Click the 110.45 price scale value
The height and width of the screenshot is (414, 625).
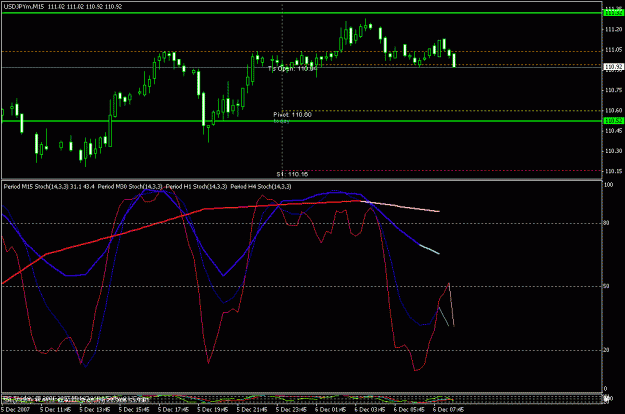click(613, 131)
